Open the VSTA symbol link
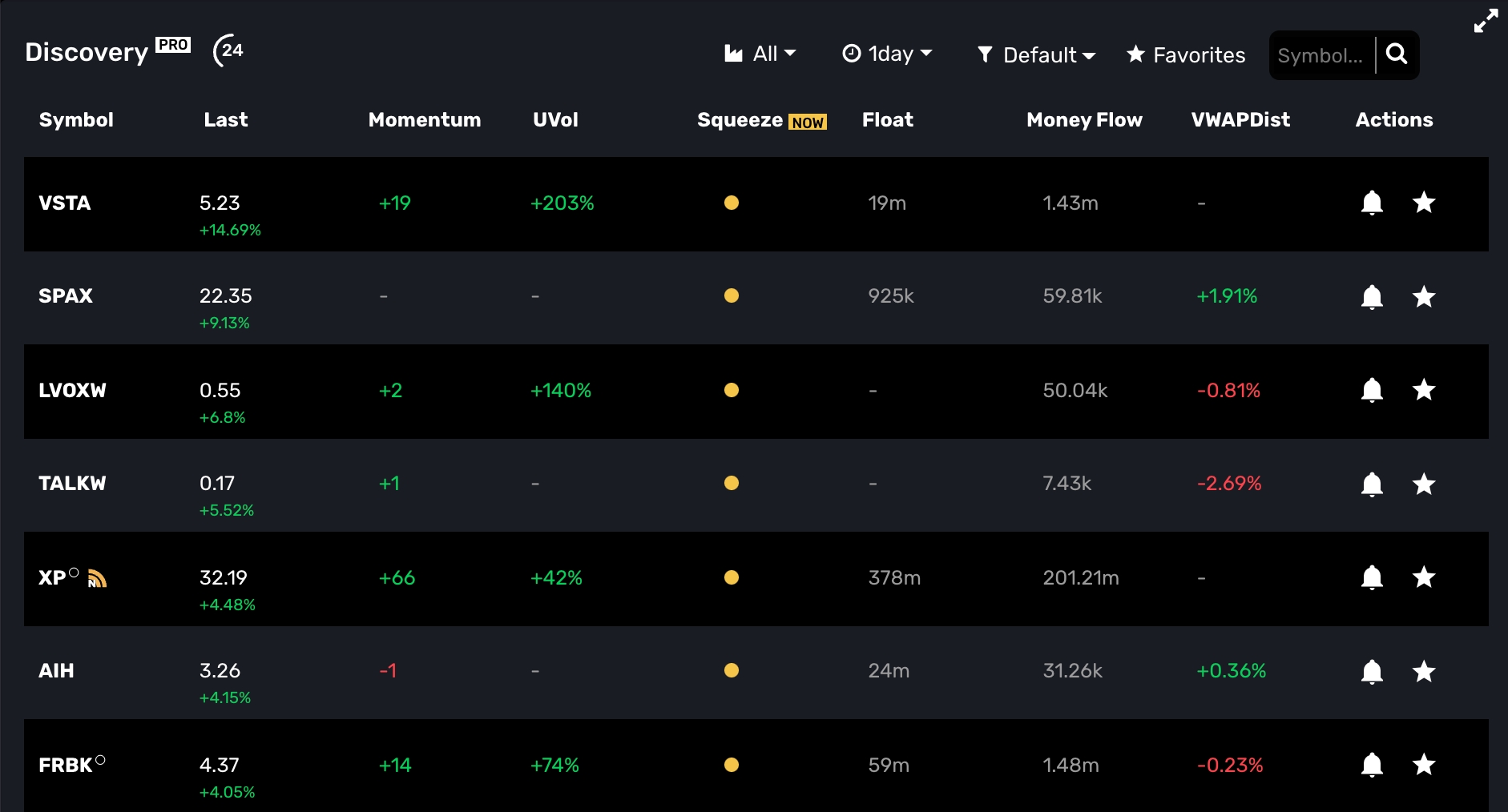The height and width of the screenshot is (812, 1508). pos(65,203)
